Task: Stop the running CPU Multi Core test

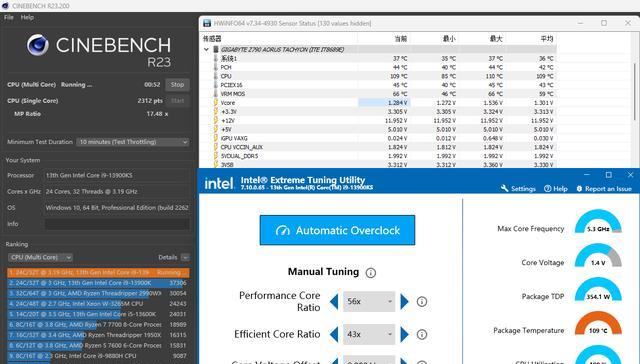Action: pos(177,84)
